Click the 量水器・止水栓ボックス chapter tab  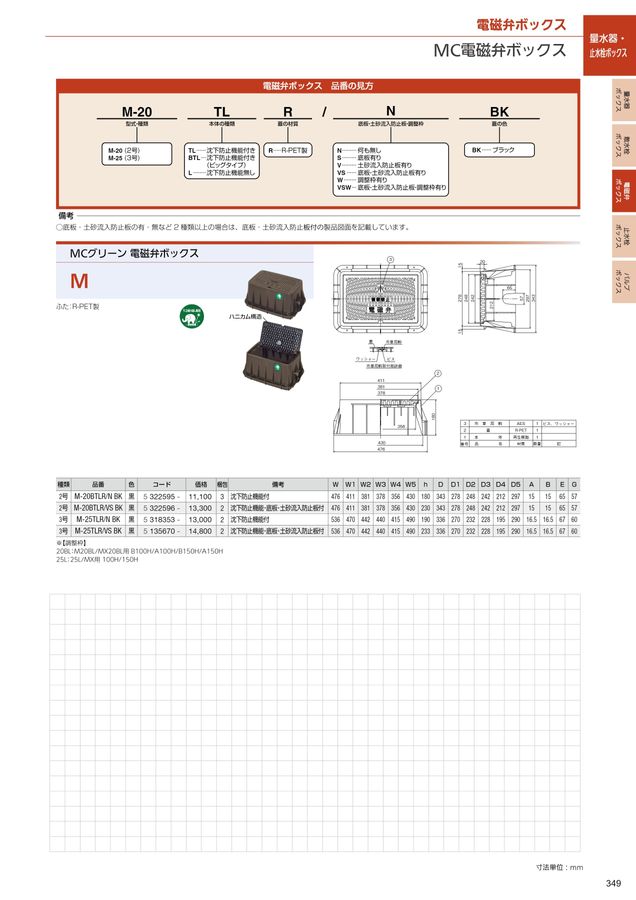[609, 45]
